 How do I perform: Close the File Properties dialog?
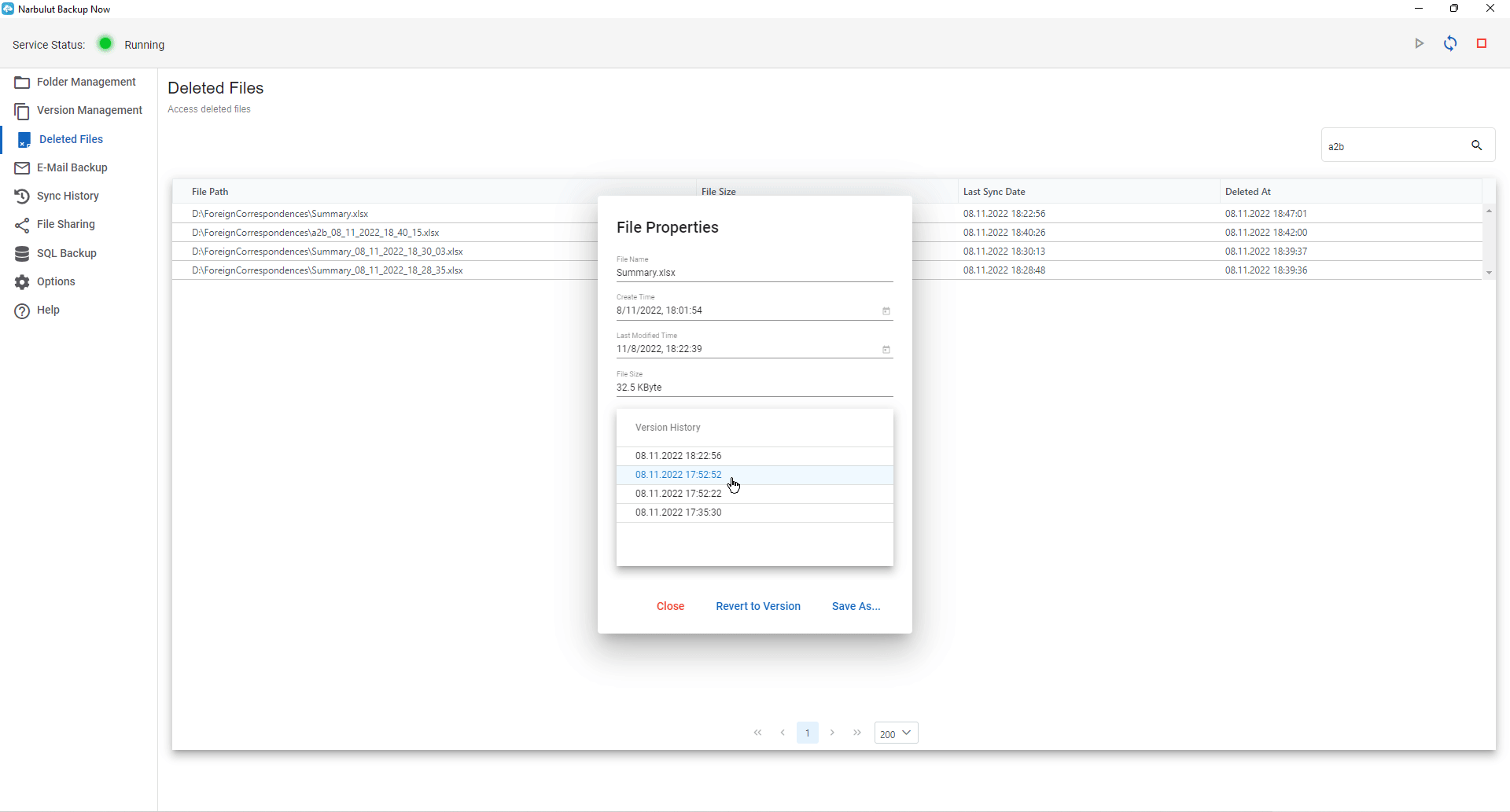click(671, 606)
